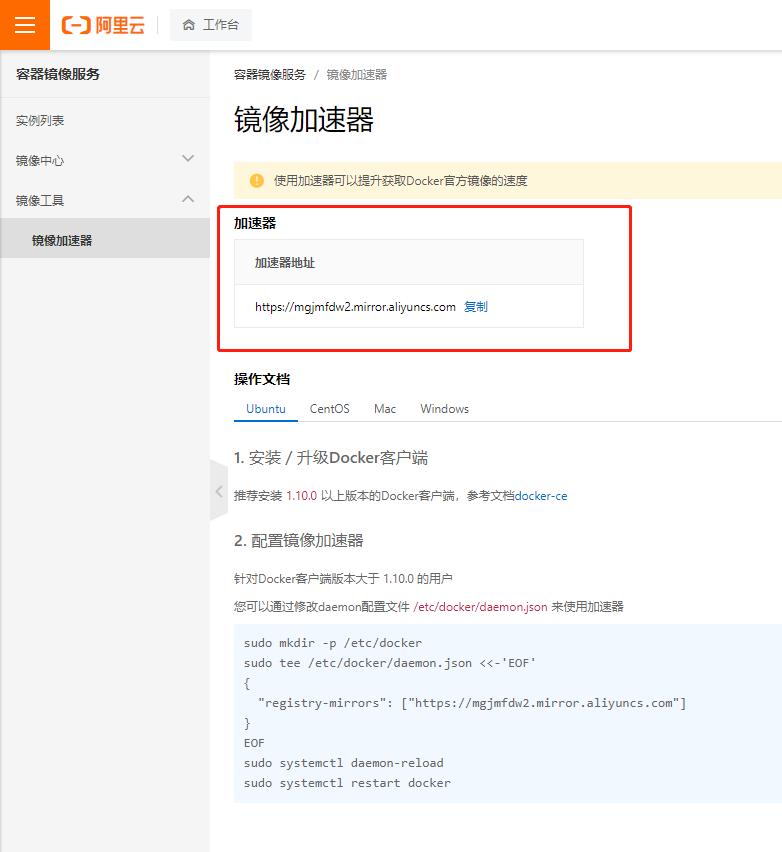This screenshot has height=852, width=782.
Task: Click the 操作文档 section heading
Action: [x=262, y=379]
